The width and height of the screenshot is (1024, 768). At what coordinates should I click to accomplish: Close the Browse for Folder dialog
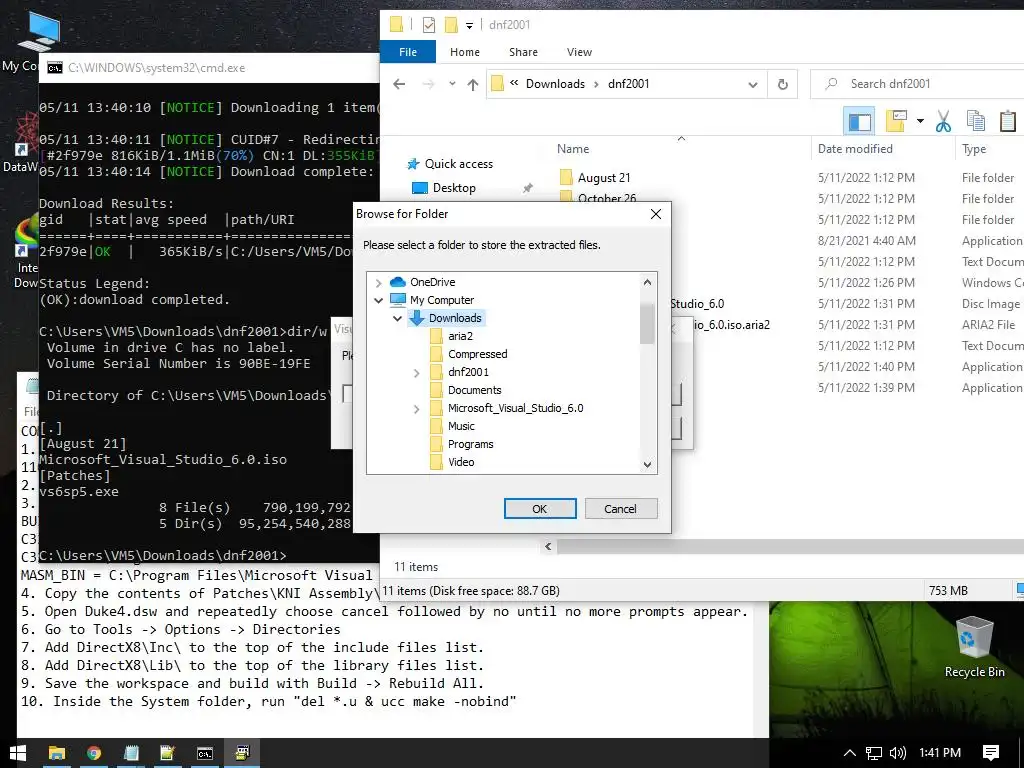point(656,214)
